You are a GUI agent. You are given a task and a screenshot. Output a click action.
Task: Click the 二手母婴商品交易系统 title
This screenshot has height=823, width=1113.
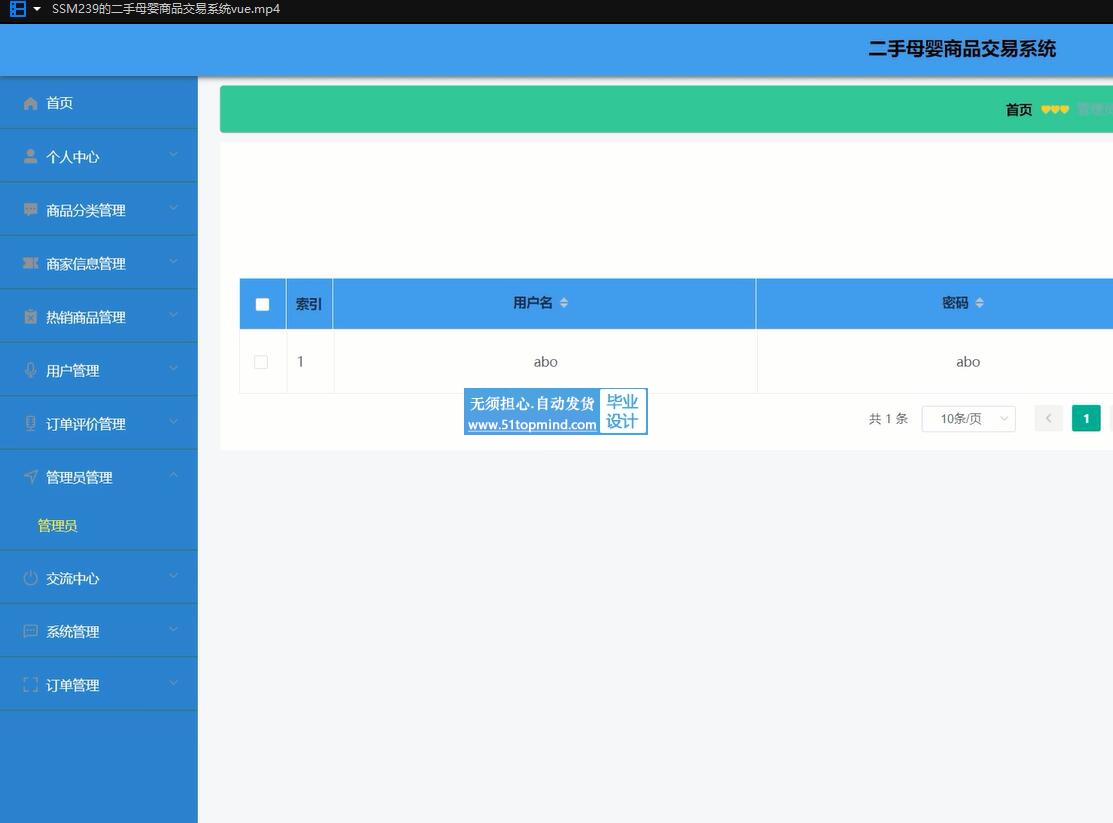[962, 49]
